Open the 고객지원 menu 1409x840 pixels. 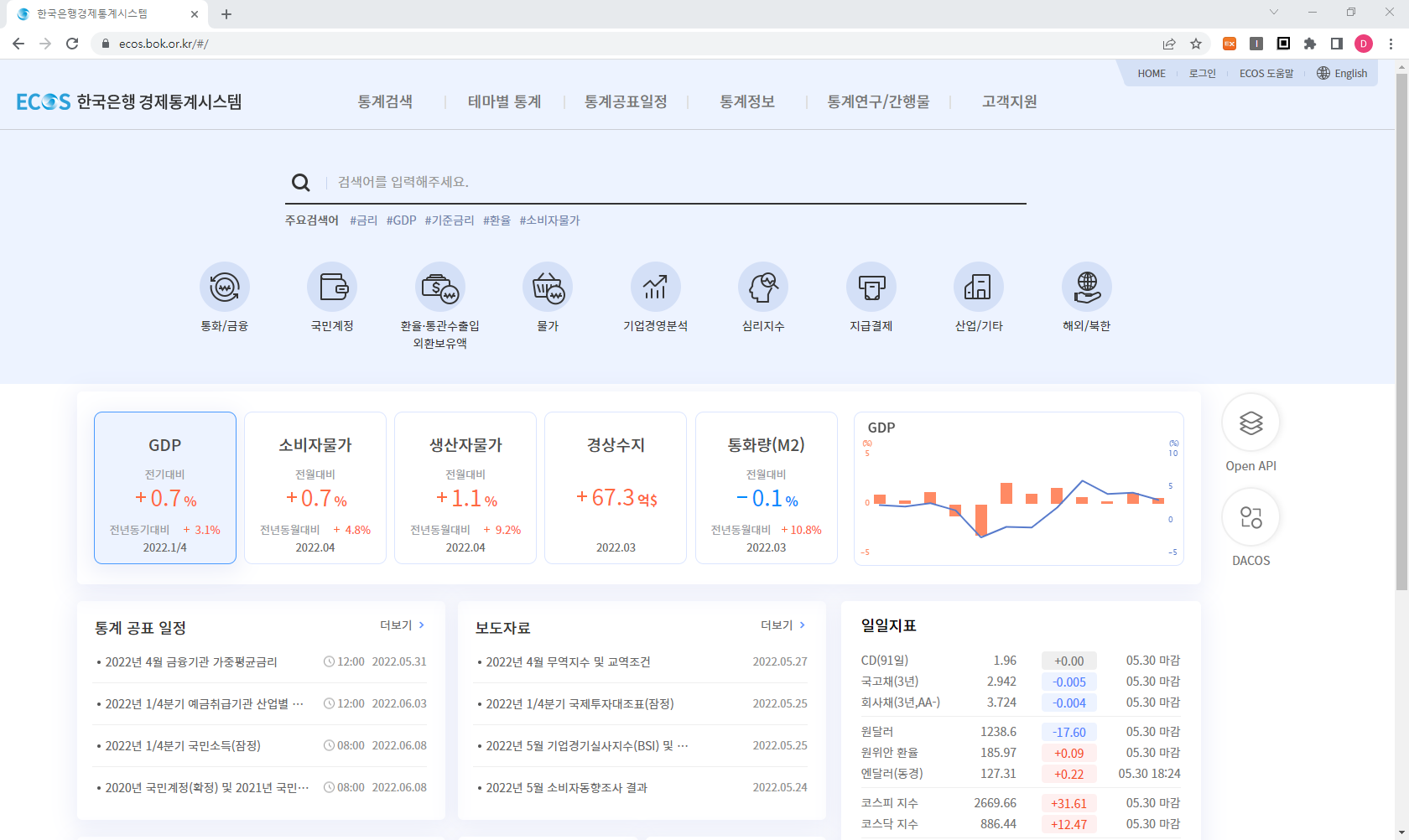click(x=1010, y=101)
